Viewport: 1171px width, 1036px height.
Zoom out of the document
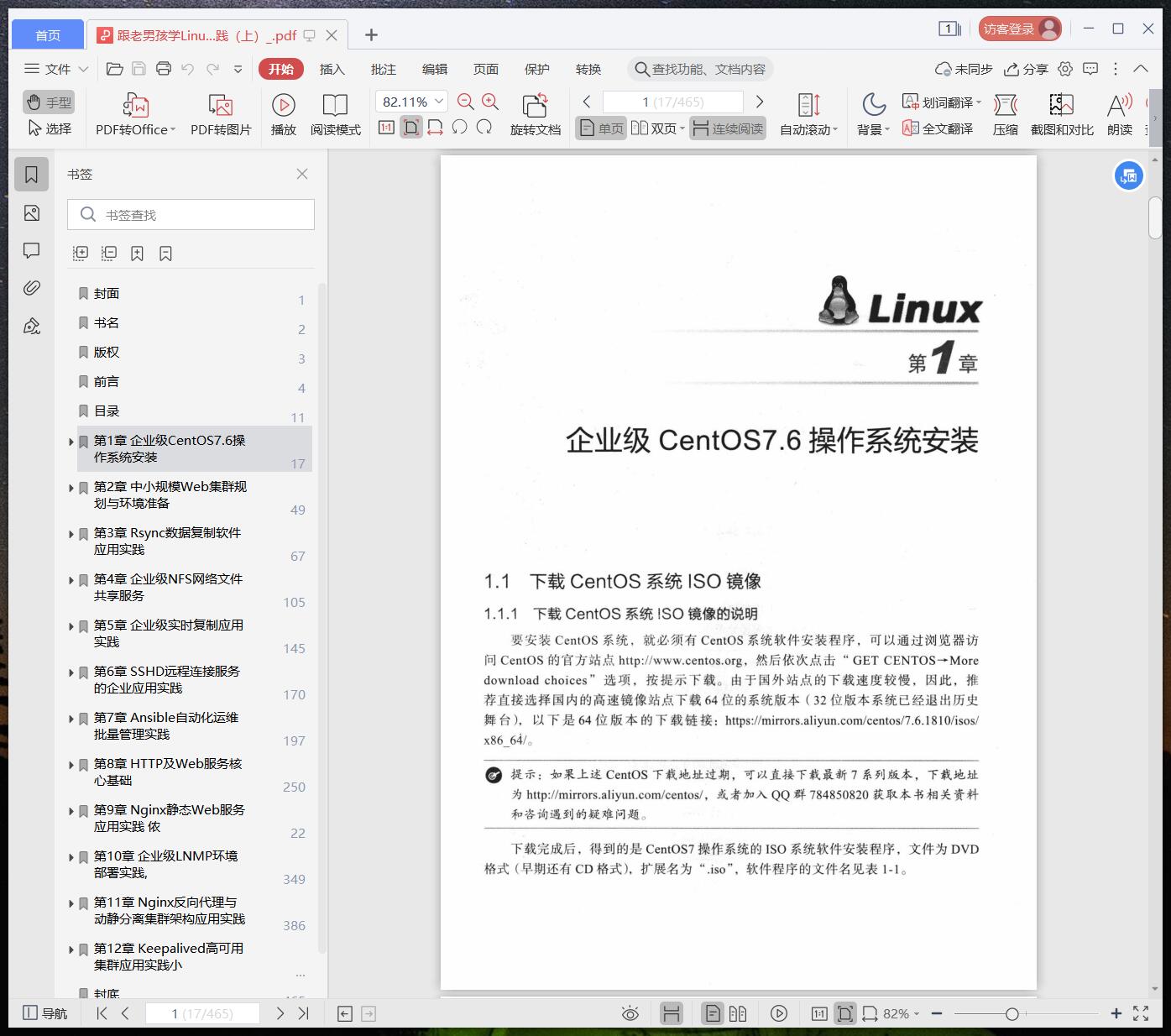[466, 102]
